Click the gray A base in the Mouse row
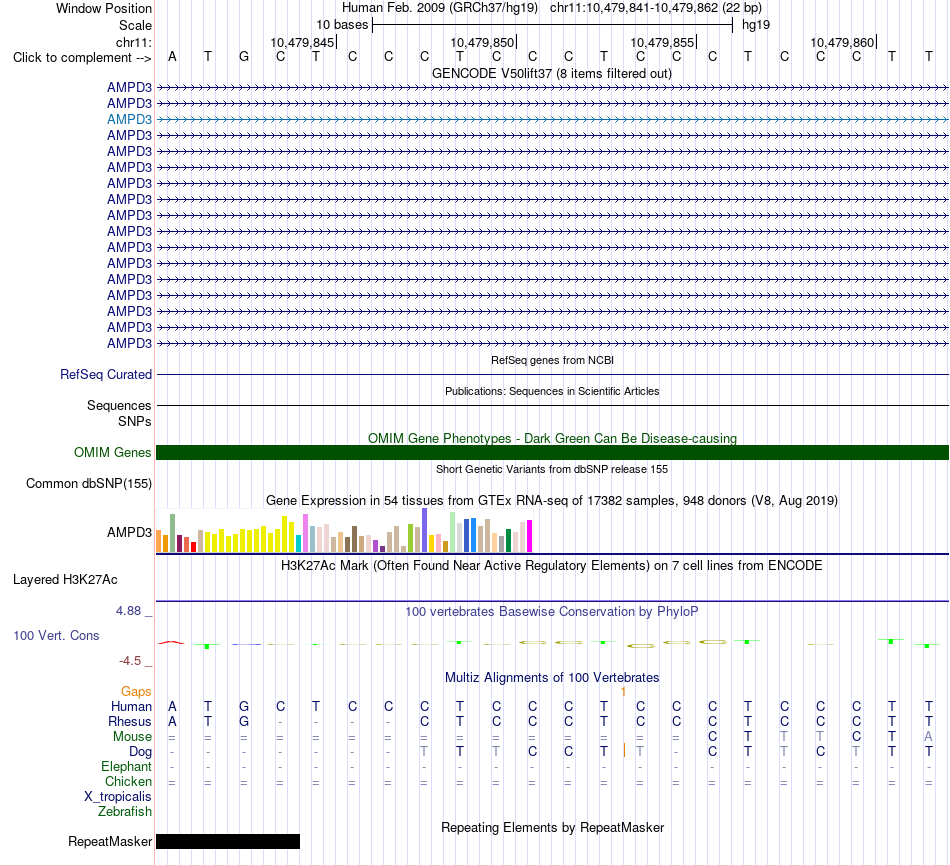The width and height of the screenshot is (950, 865). coord(928,737)
